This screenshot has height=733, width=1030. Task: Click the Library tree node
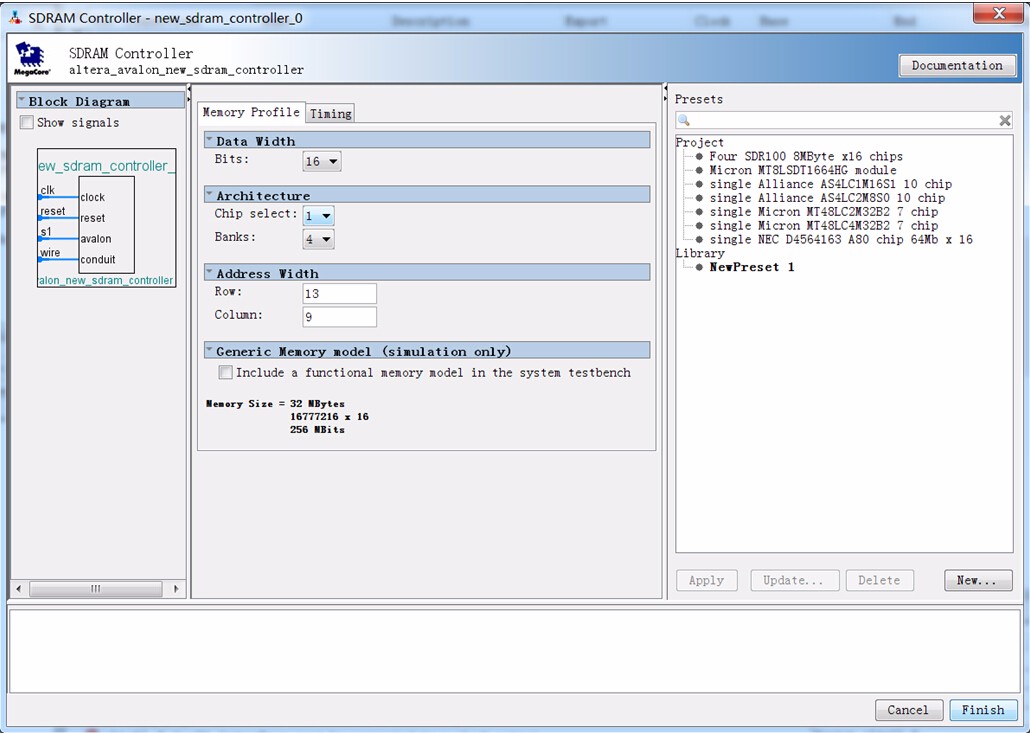(700, 253)
